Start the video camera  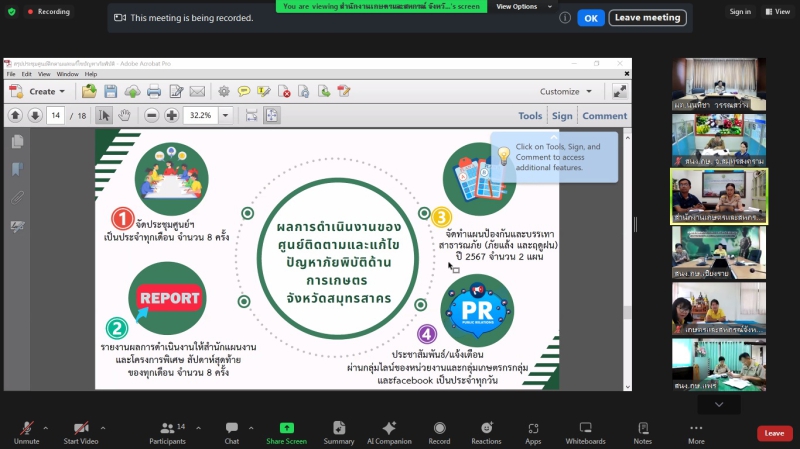[80, 428]
